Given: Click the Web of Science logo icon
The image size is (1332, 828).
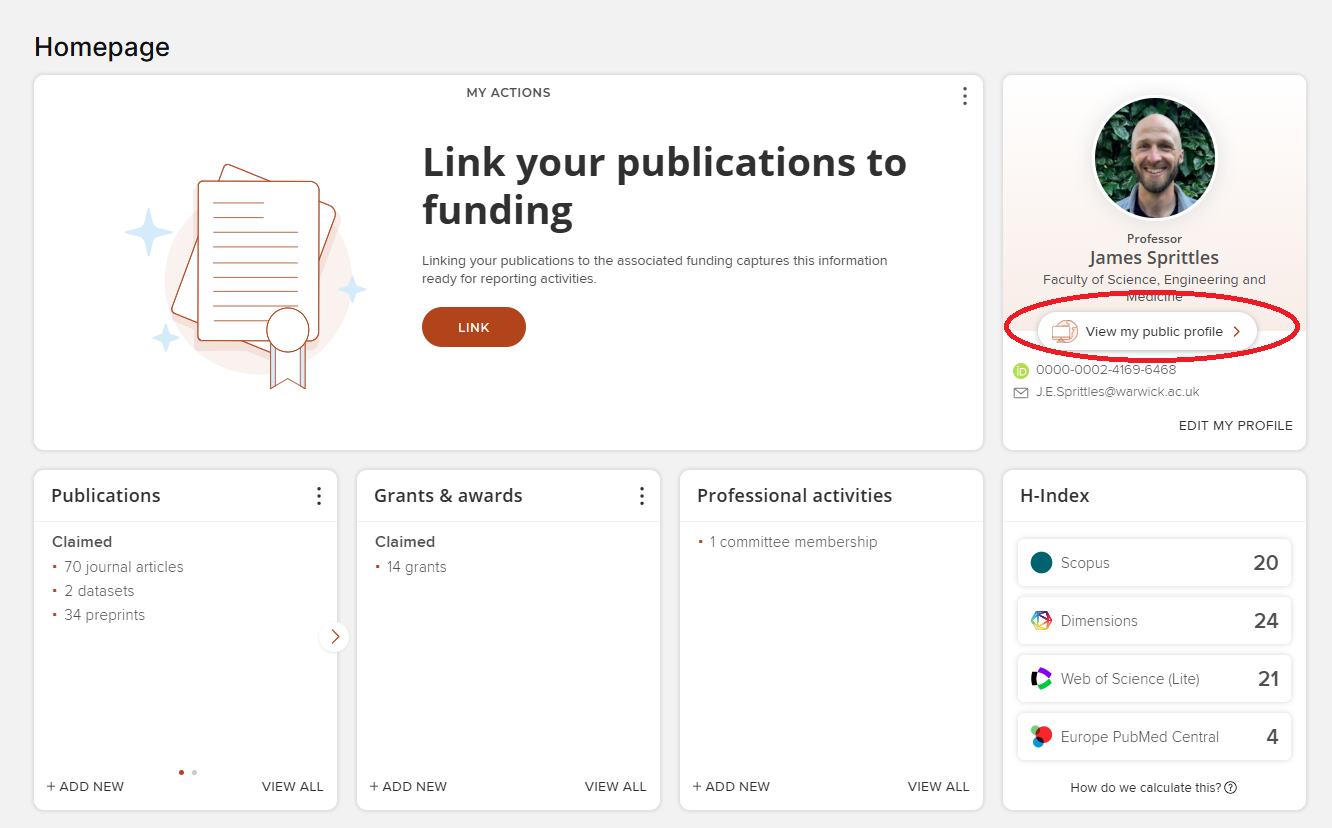Looking at the screenshot, I should [1041, 679].
